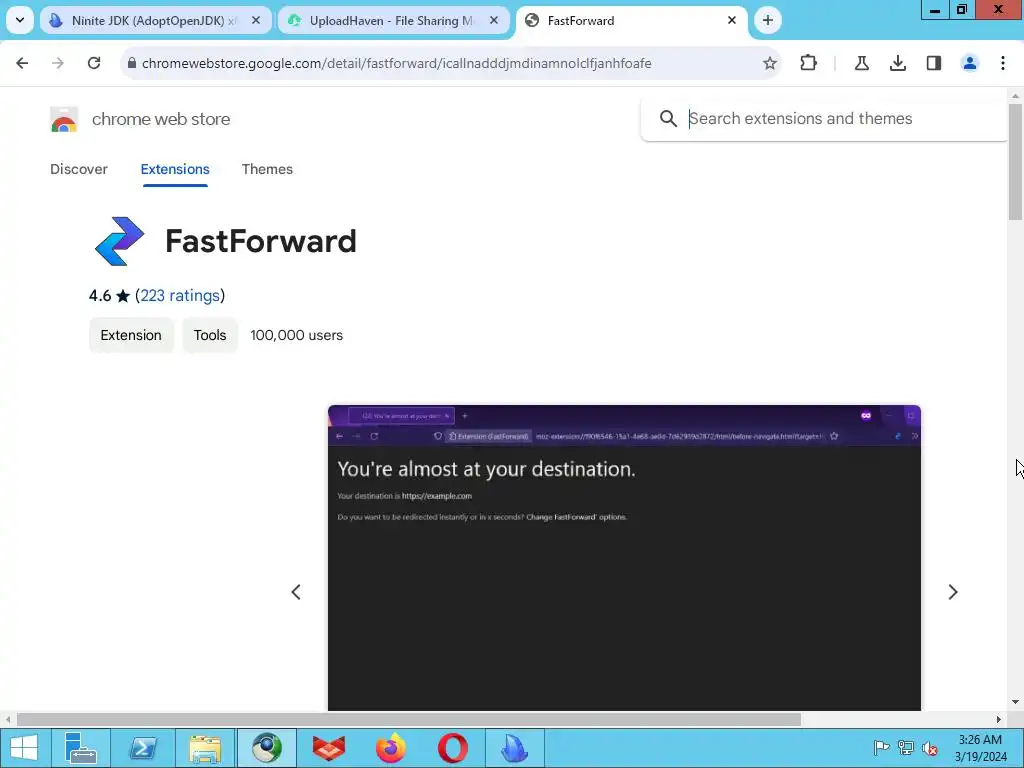The height and width of the screenshot is (768, 1024).
Task: Open the Windows Start button
Action: click(24, 748)
